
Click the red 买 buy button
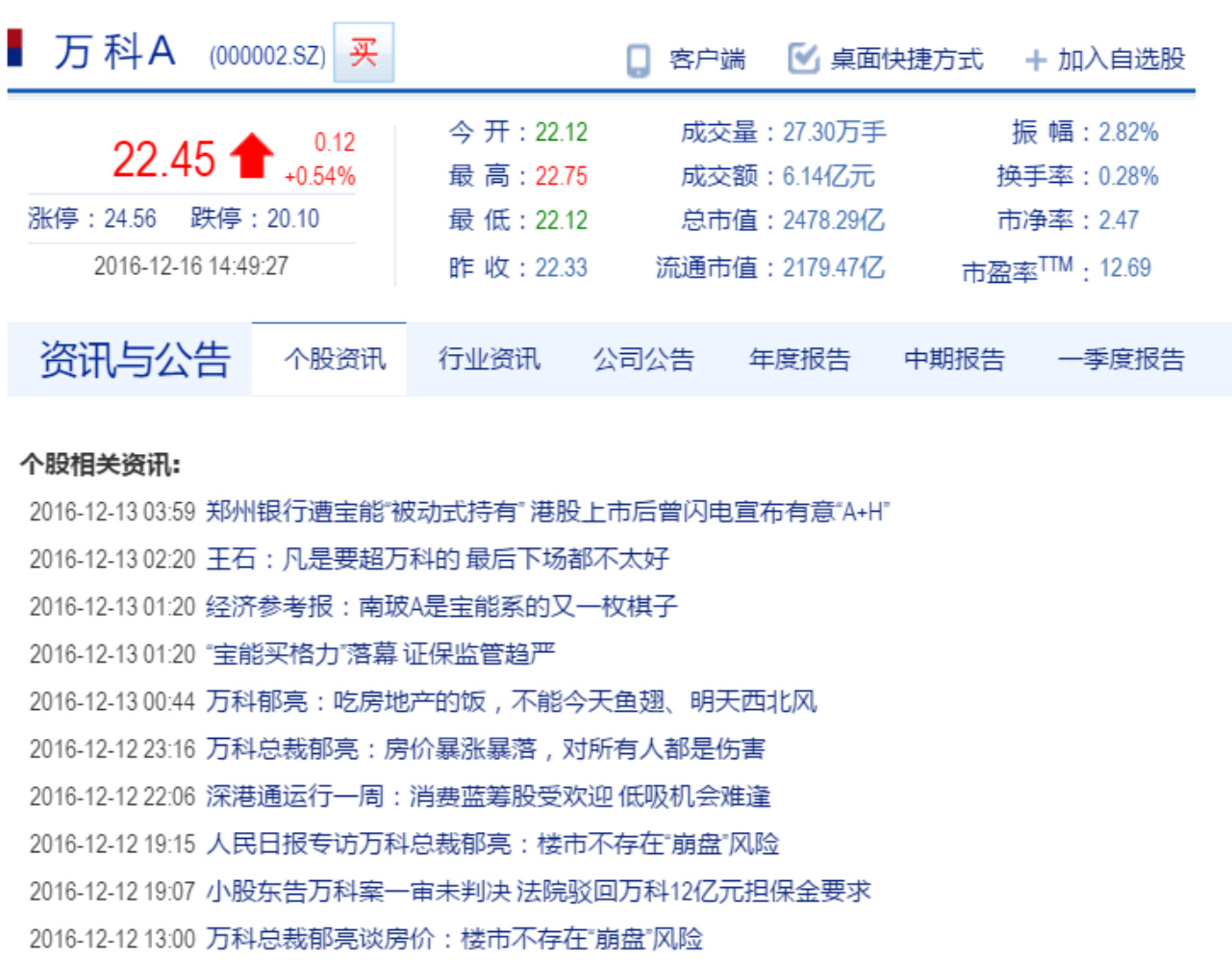(x=364, y=52)
